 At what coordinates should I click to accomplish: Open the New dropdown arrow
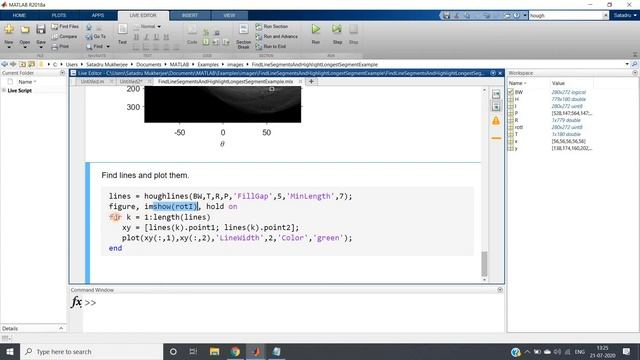coord(9,47)
